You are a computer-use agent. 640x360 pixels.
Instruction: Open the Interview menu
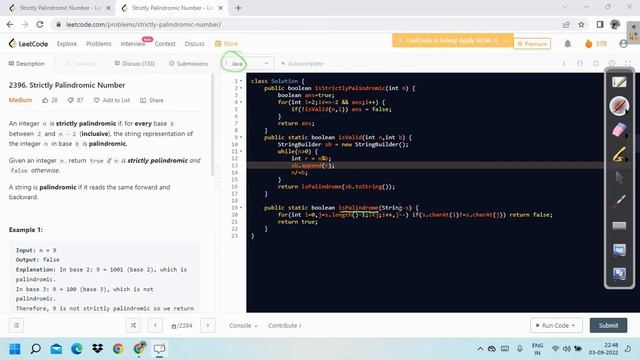[133, 44]
